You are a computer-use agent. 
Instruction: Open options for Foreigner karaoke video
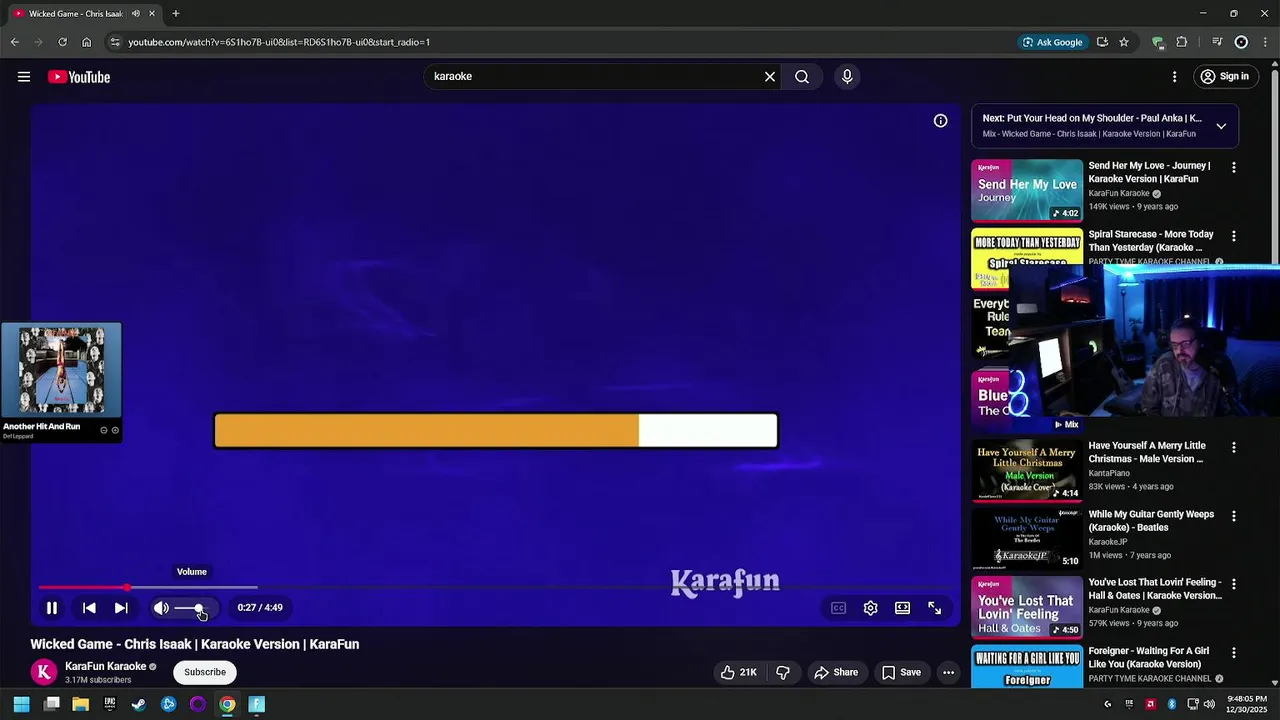(1233, 653)
